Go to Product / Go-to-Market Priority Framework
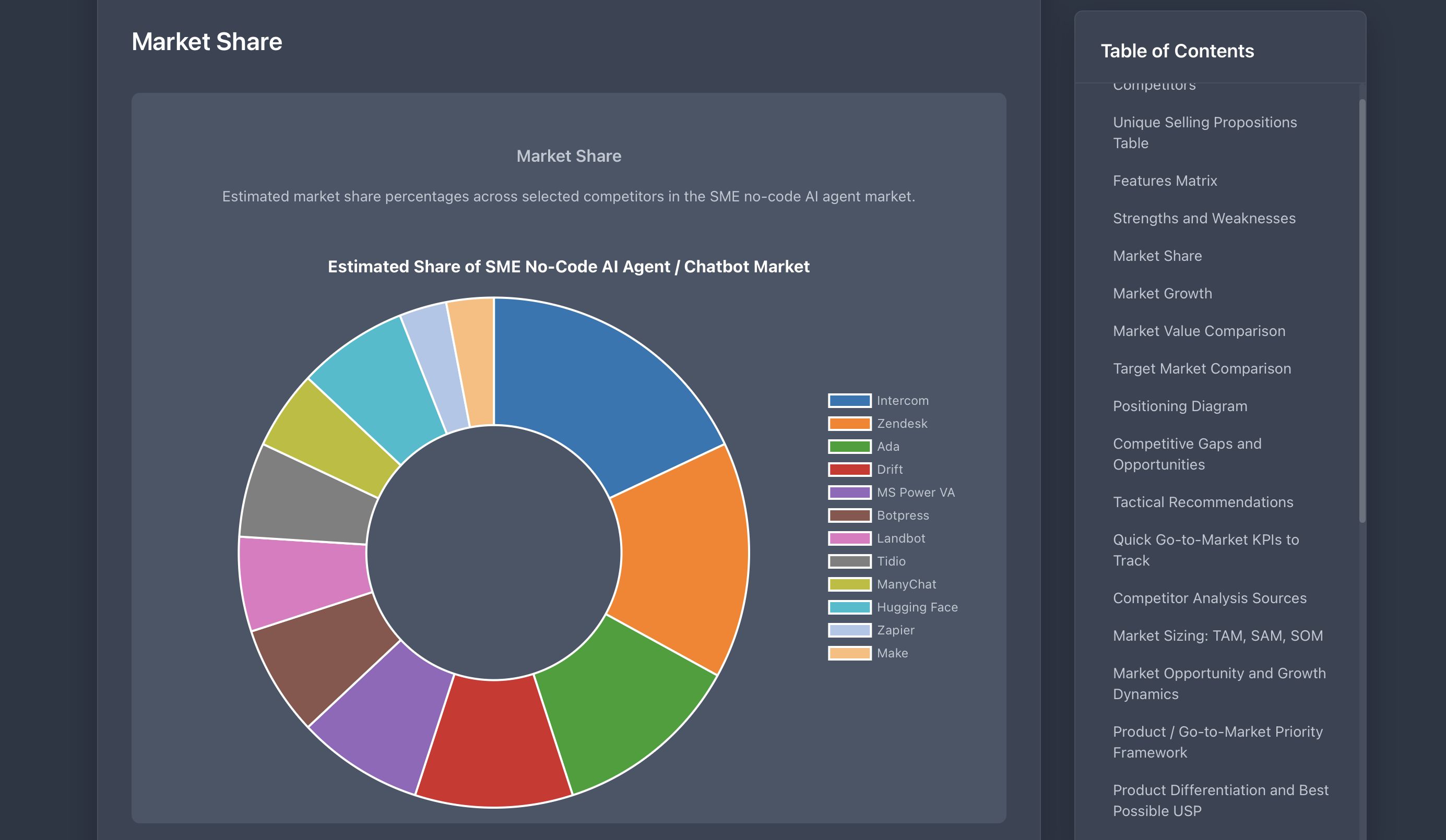 [1218, 742]
